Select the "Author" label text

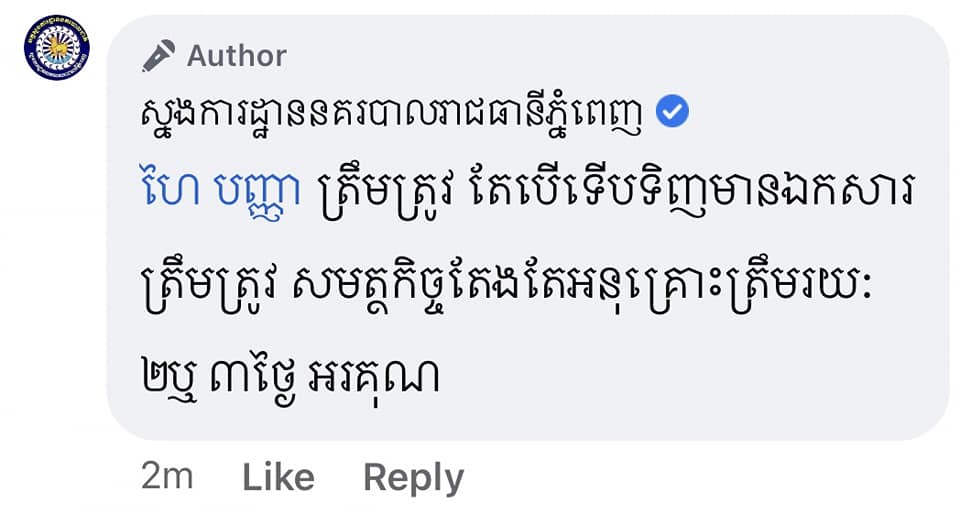[x=237, y=56]
